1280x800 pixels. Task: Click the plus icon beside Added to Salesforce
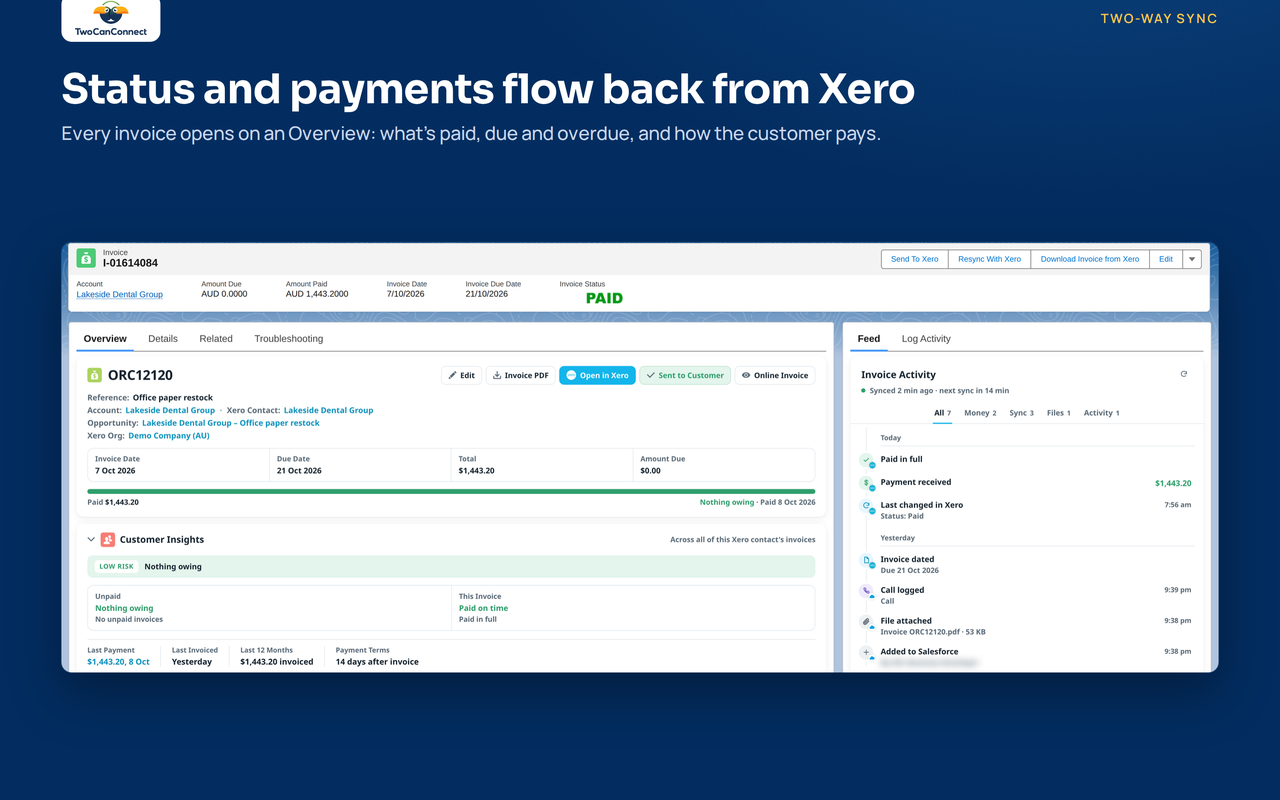866,652
